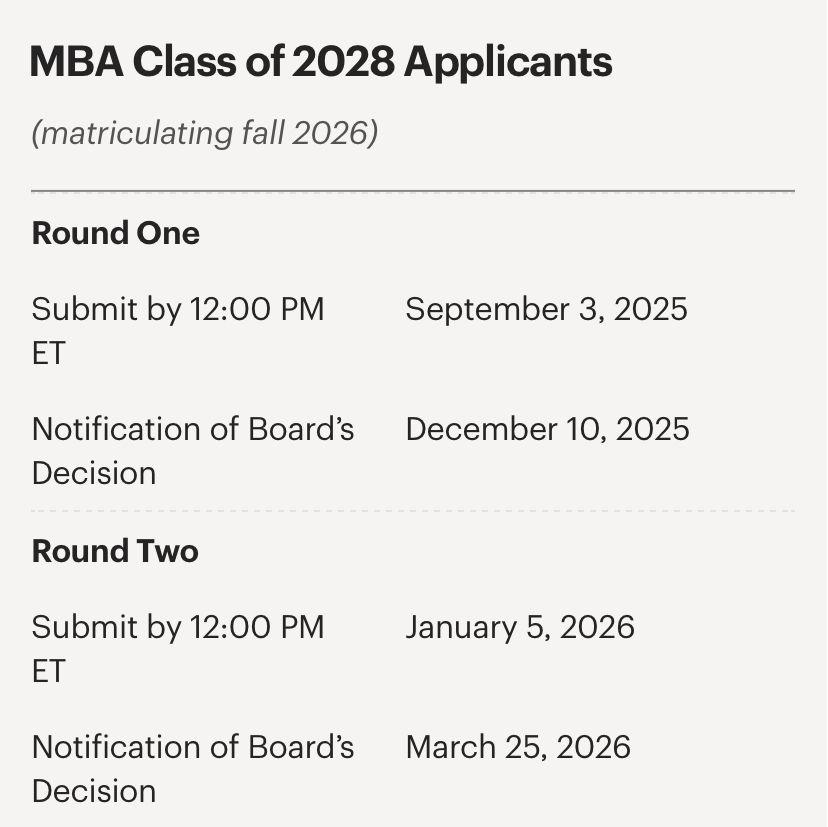Click the solid divider line under the subtitle
Viewport: 828px width, 827px height.
coord(413,191)
